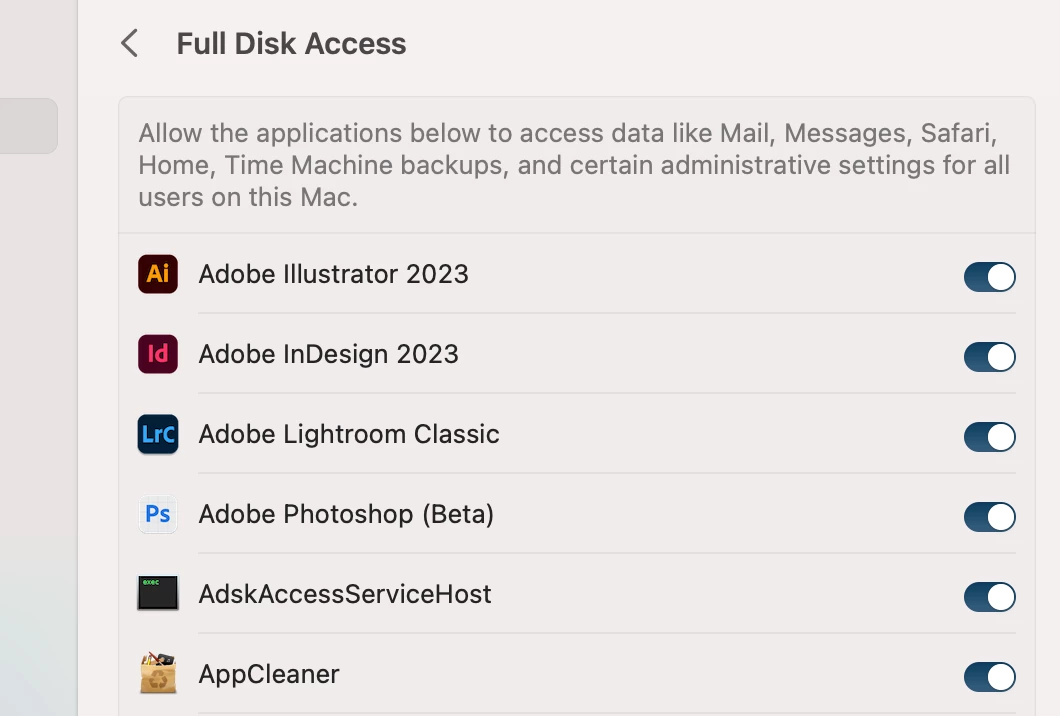Select the Adobe Photoshop (Beta) entry text
Viewport: 1060px width, 716px height.
346,514
